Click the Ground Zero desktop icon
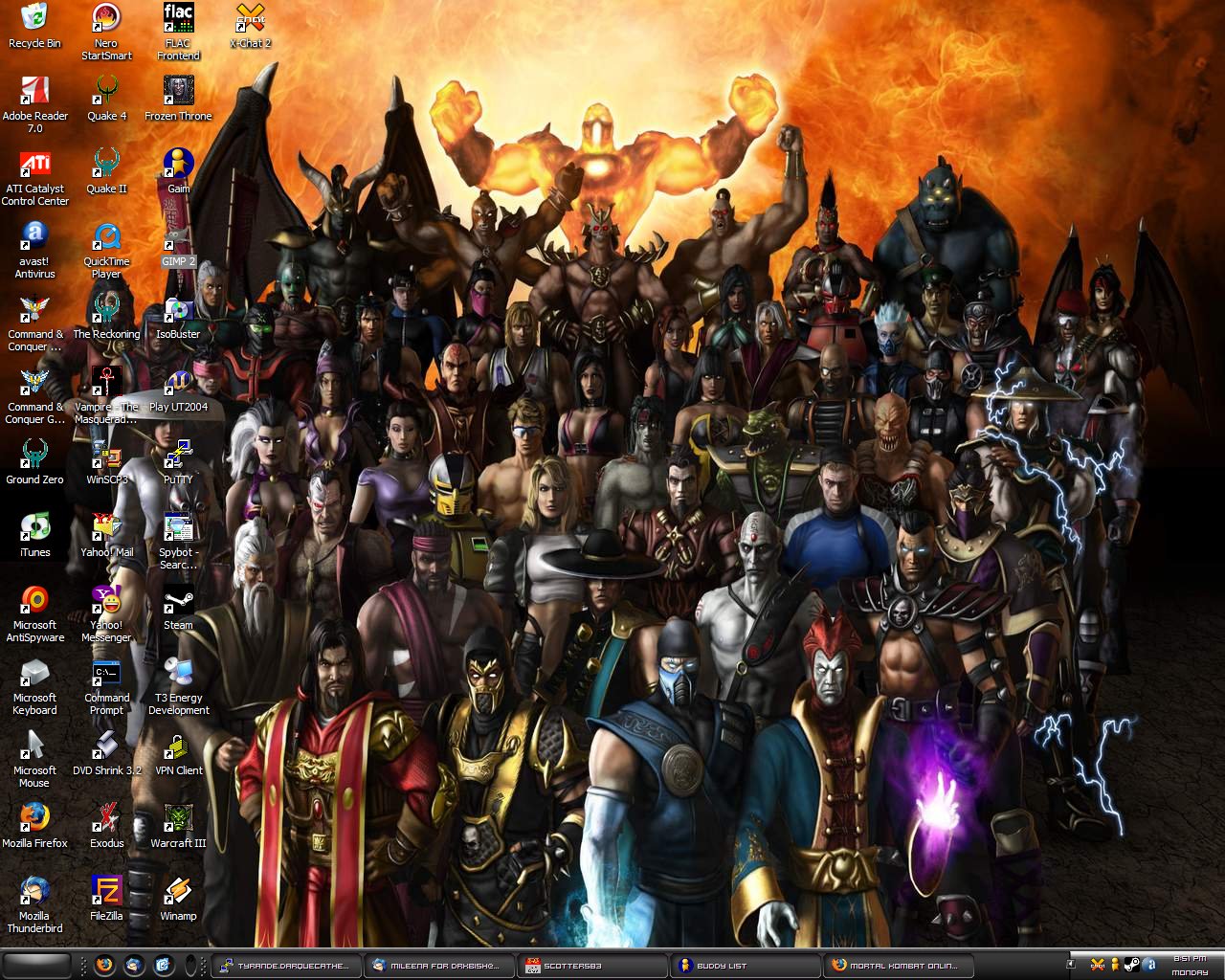Image resolution: width=1225 pixels, height=980 pixels. click(34, 462)
